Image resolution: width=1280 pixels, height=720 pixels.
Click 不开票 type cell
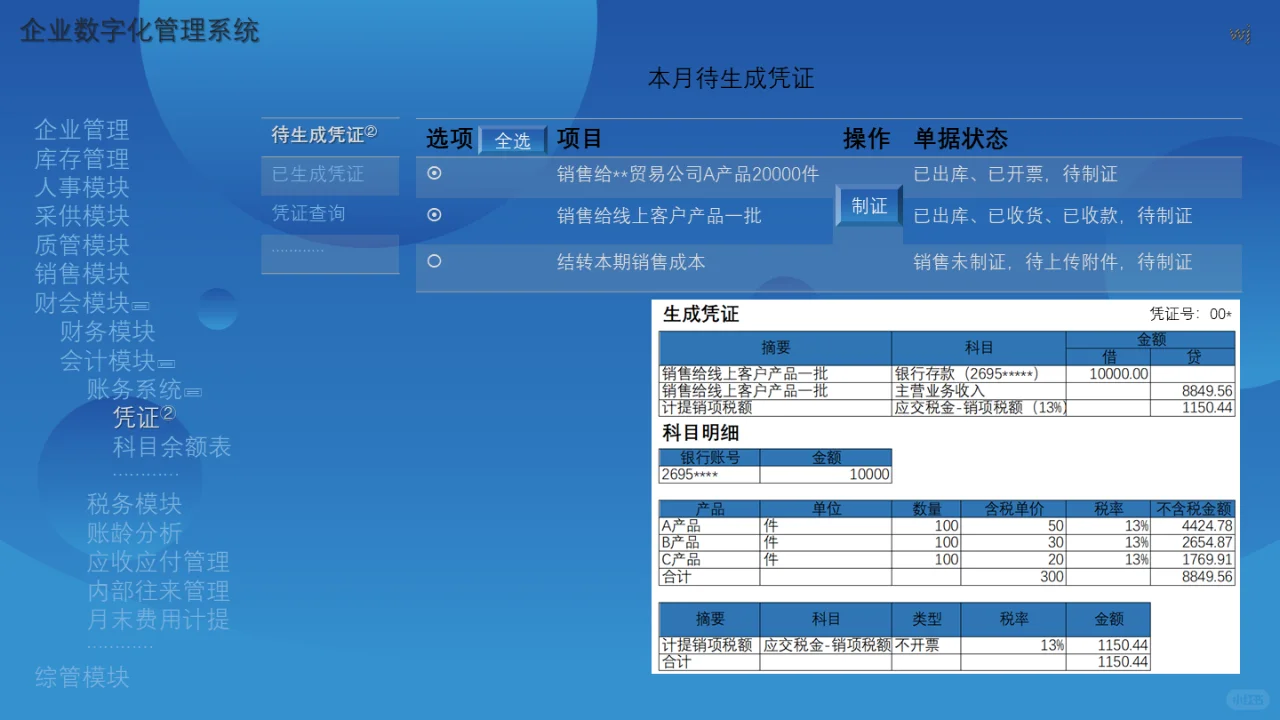(x=926, y=646)
